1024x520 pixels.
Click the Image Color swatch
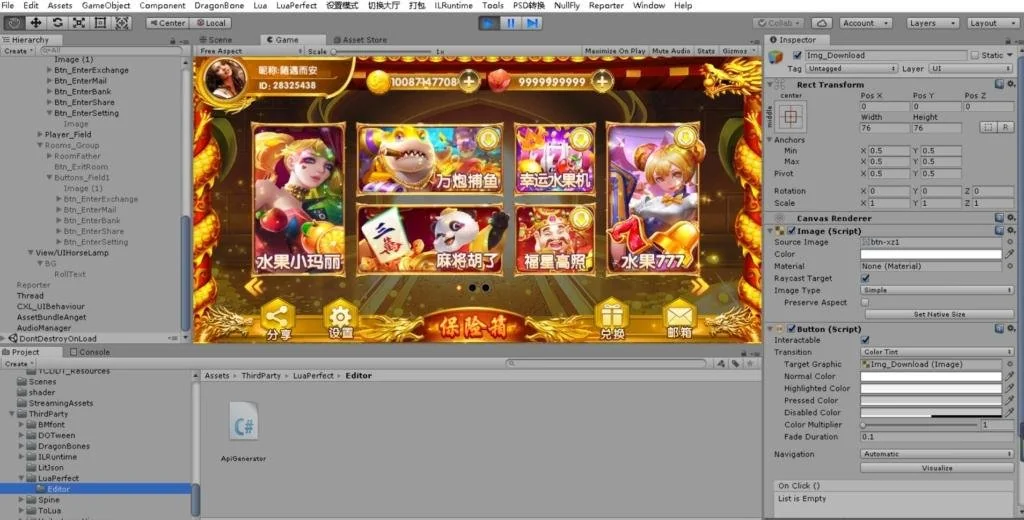pyautogui.click(x=930, y=254)
